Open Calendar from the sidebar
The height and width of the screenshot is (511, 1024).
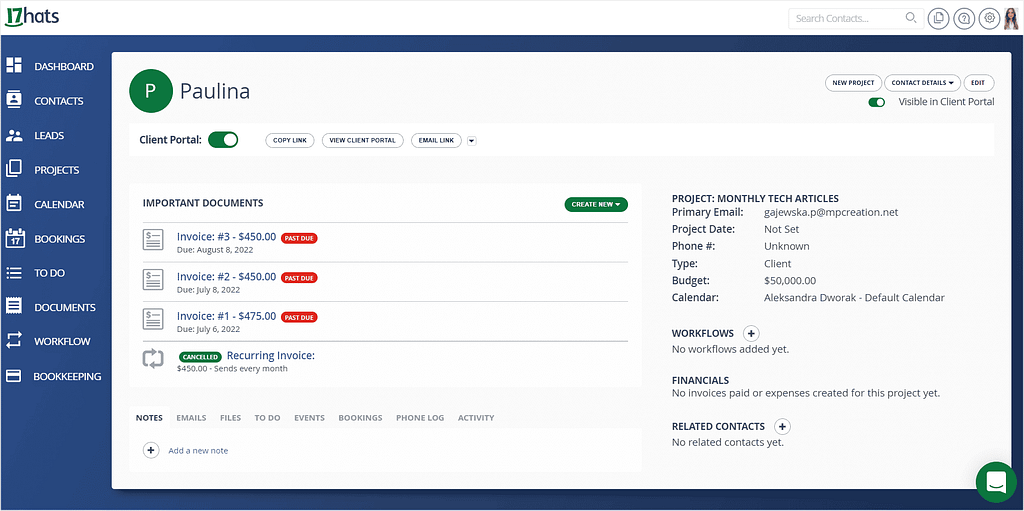(14, 204)
